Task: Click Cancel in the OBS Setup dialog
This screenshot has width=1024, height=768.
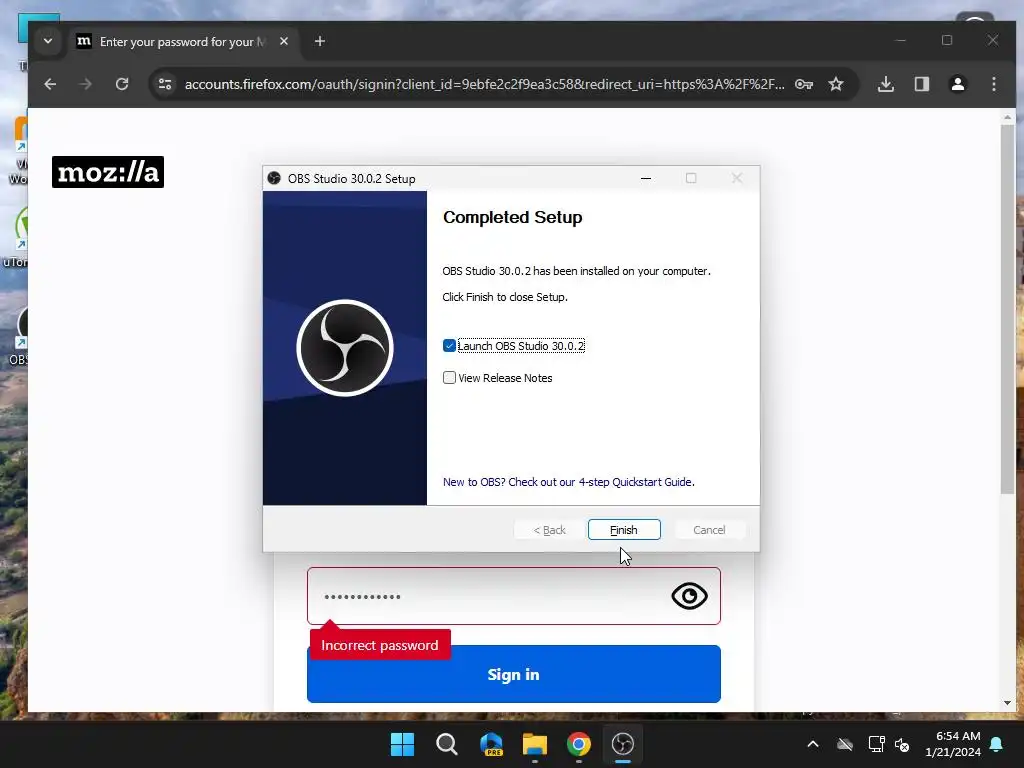Action: tap(709, 530)
